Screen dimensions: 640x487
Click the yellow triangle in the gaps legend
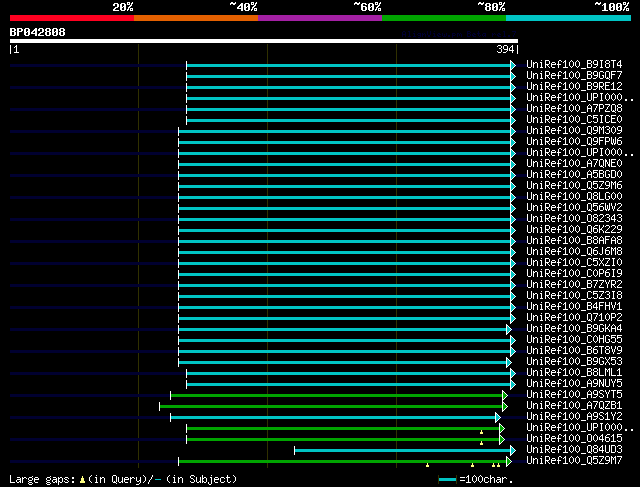click(x=82, y=480)
